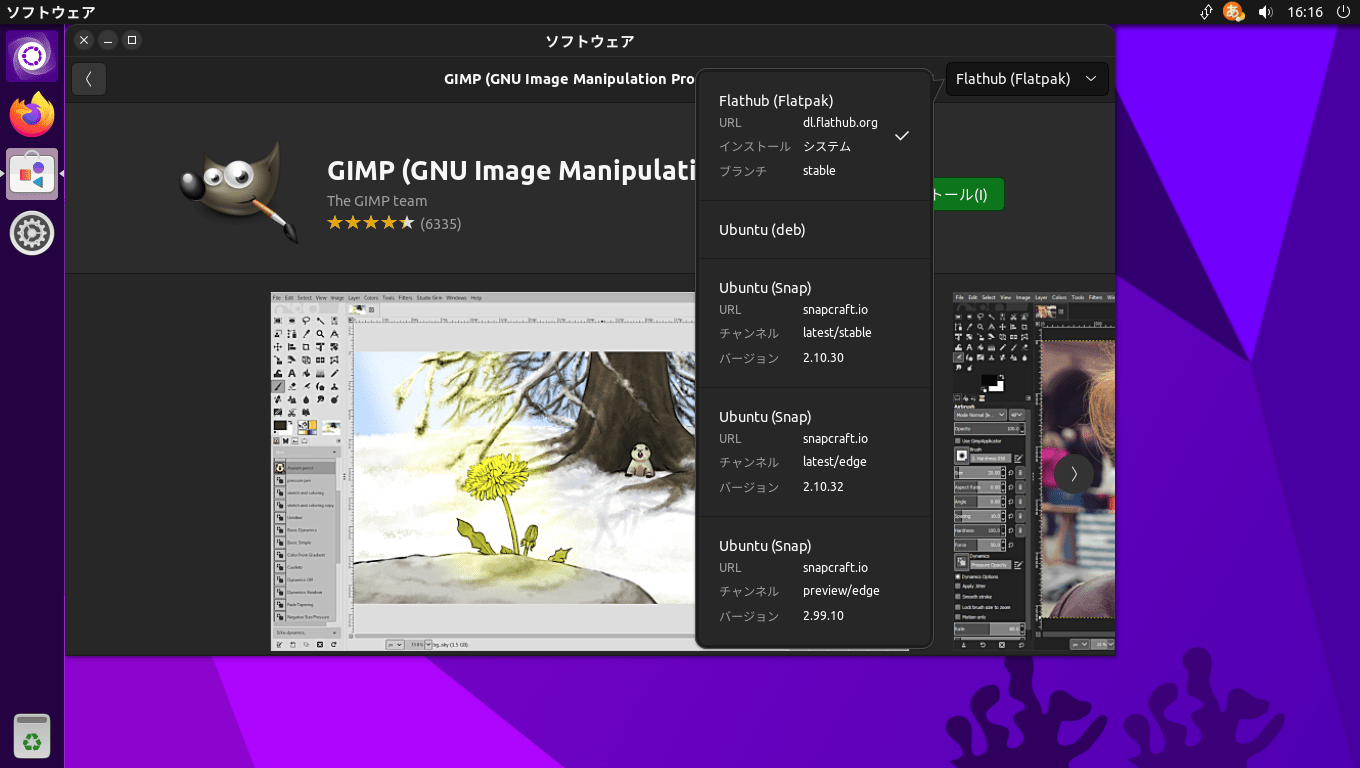Click the Ubuntu Software dock icon
This screenshot has height=768, width=1360.
(32, 175)
